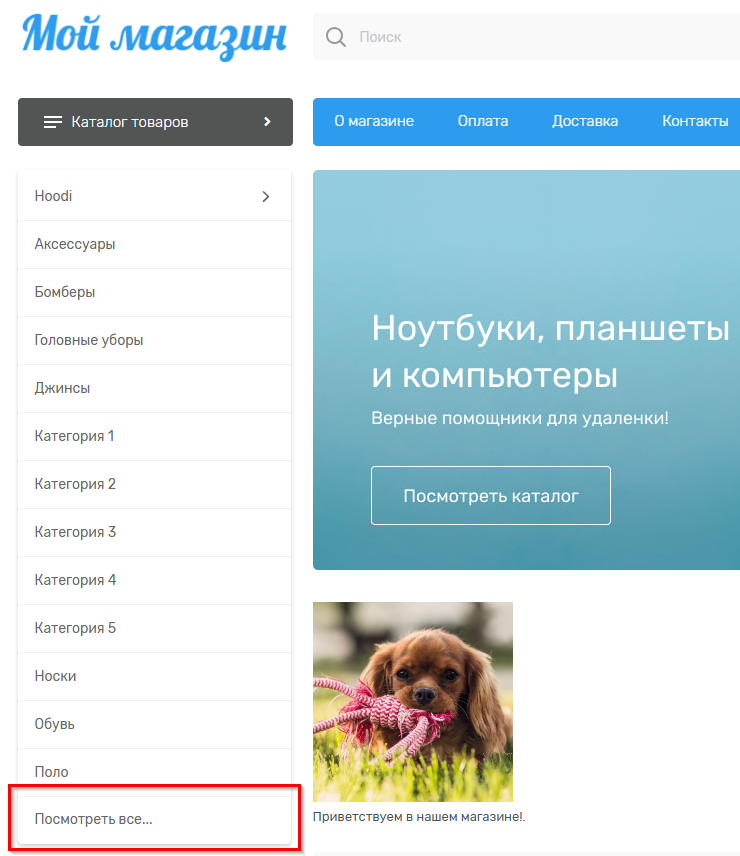Open the Носки category
The width and height of the screenshot is (740, 856).
click(55, 676)
